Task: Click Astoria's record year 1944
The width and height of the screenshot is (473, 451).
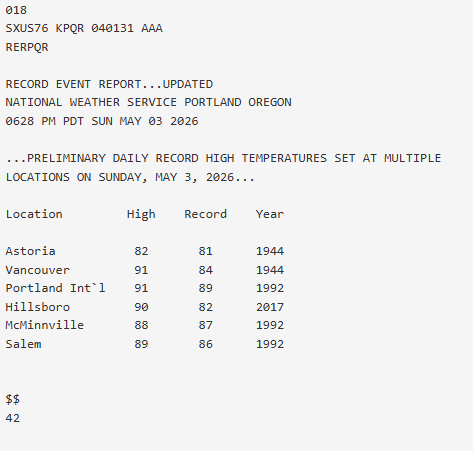Action: (x=270, y=251)
